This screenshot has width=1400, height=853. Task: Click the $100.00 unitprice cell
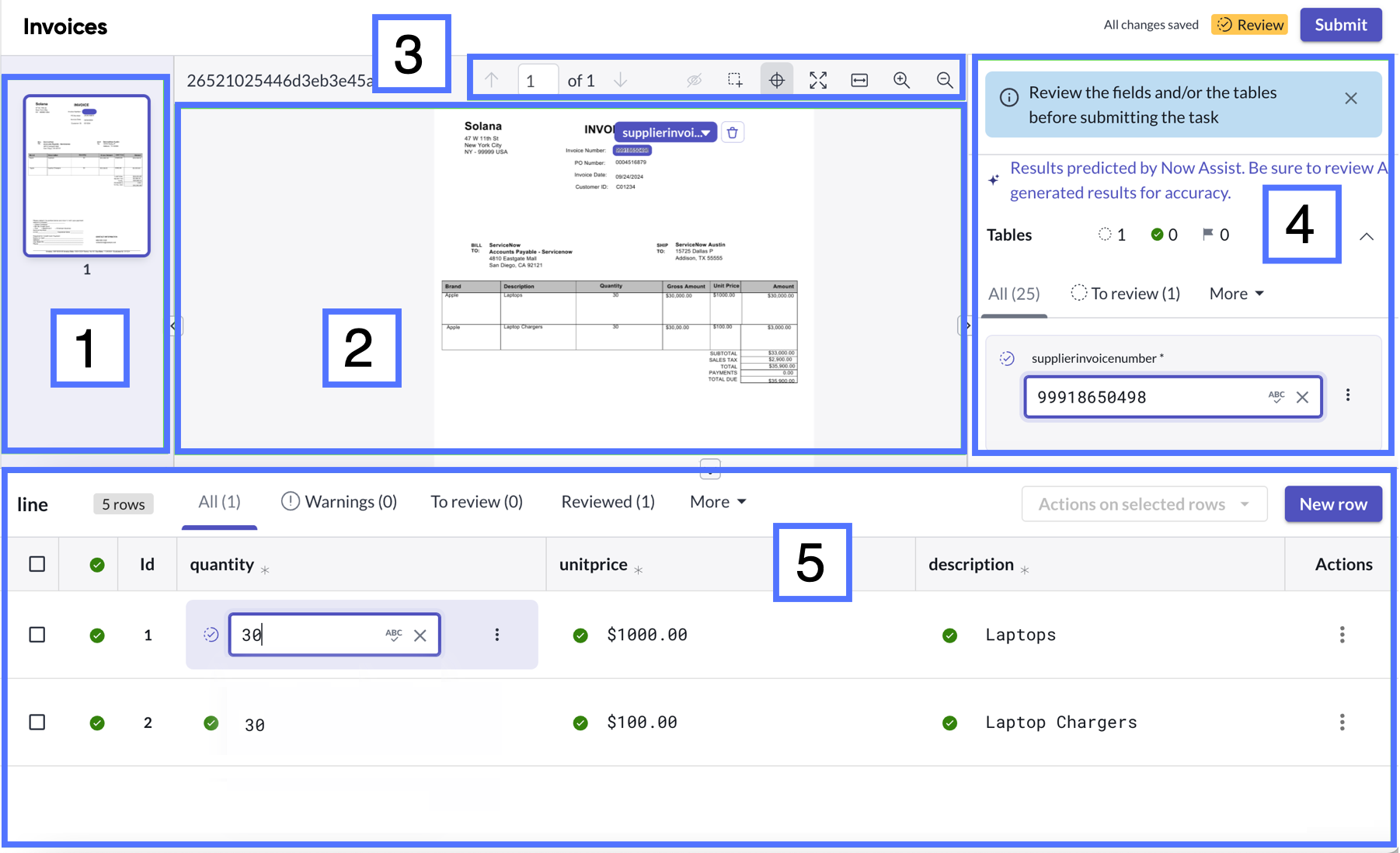click(642, 722)
